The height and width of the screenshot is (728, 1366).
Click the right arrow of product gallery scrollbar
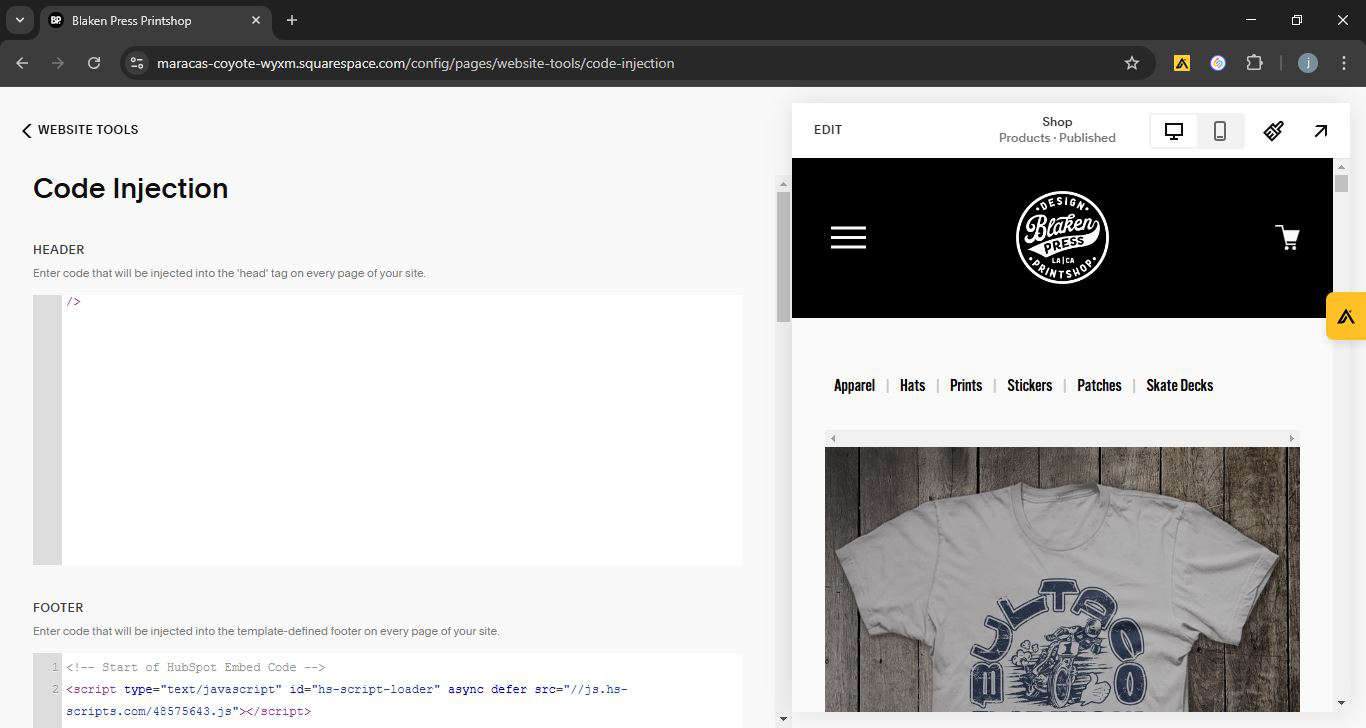coord(1292,438)
